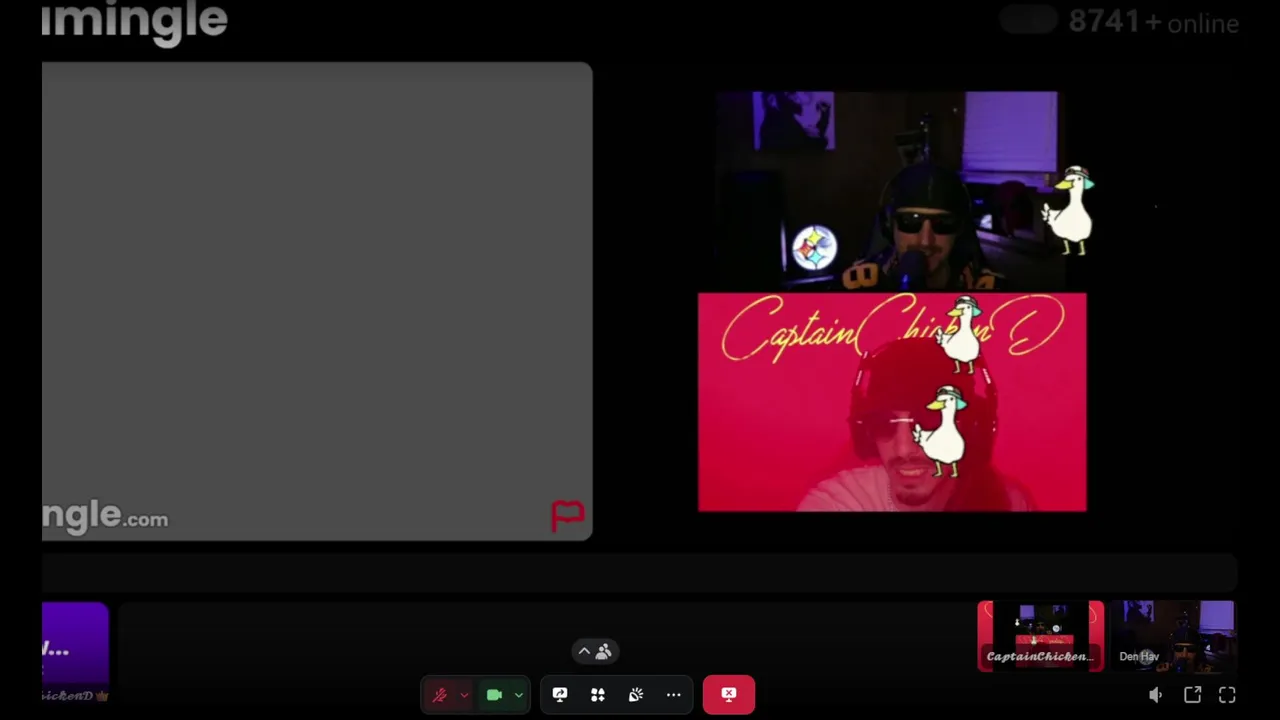This screenshot has width=1280, height=720.
Task: Click the red flag report icon
Action: click(x=567, y=515)
